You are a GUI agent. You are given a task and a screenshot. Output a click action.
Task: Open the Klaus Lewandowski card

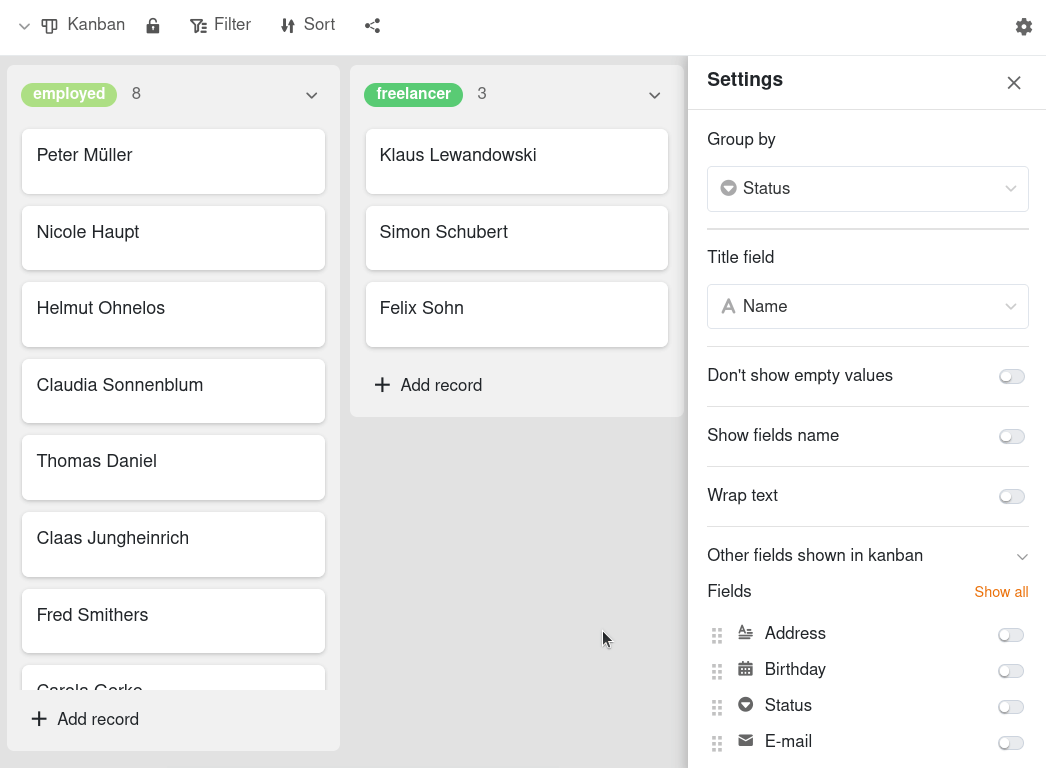point(516,161)
